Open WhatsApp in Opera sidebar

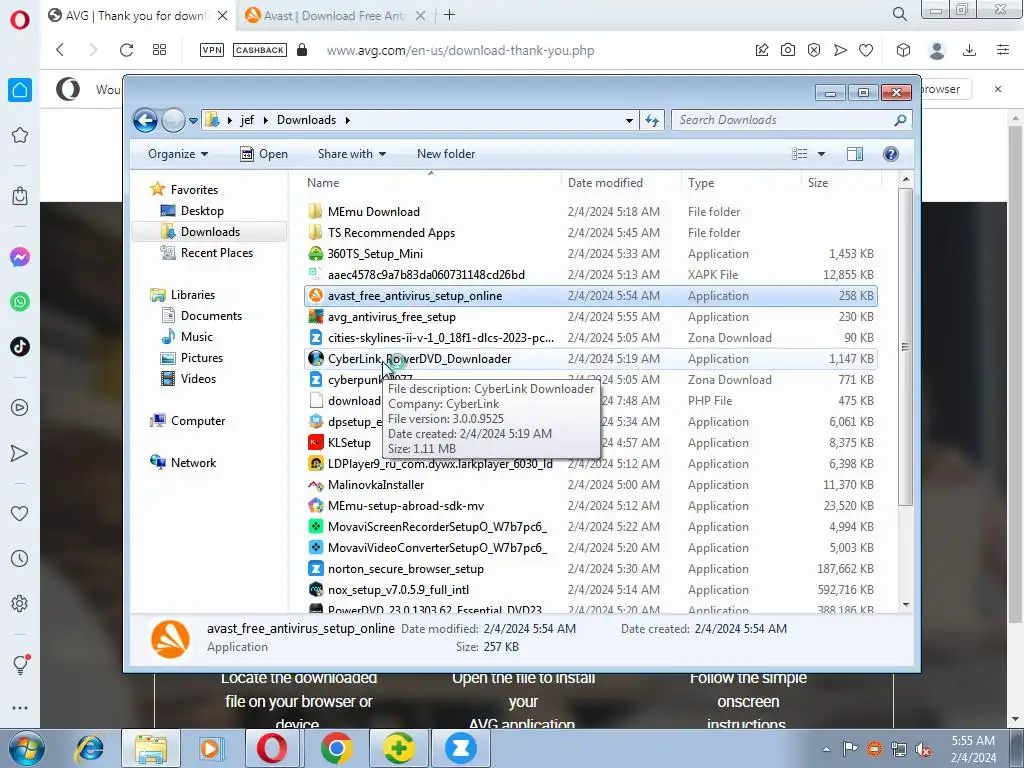coord(20,302)
